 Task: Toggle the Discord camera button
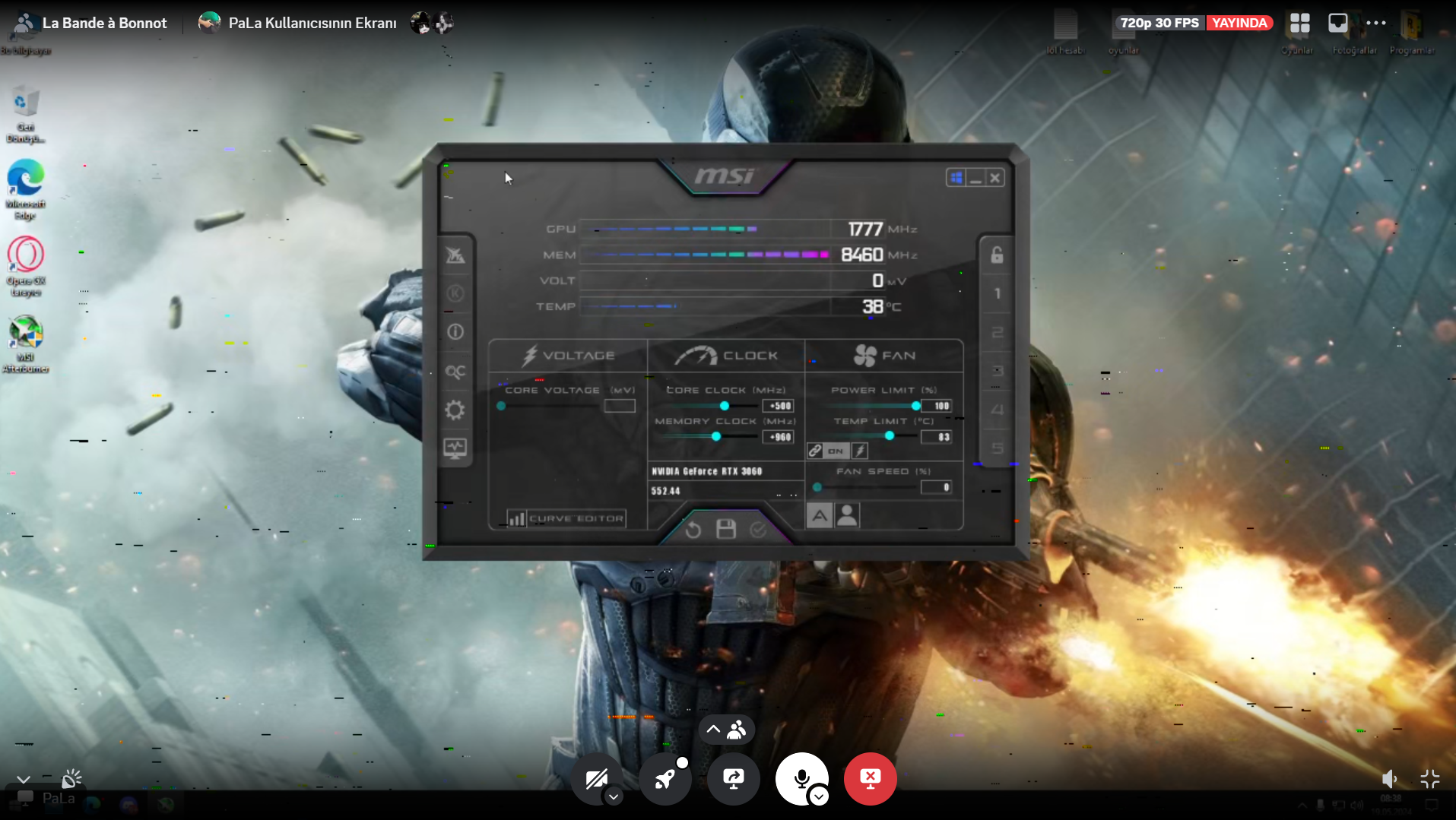[x=597, y=779]
